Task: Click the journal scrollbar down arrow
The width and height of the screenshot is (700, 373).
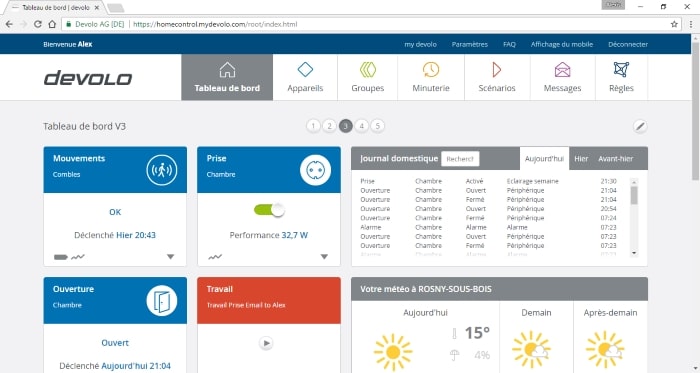Action: 634,253
